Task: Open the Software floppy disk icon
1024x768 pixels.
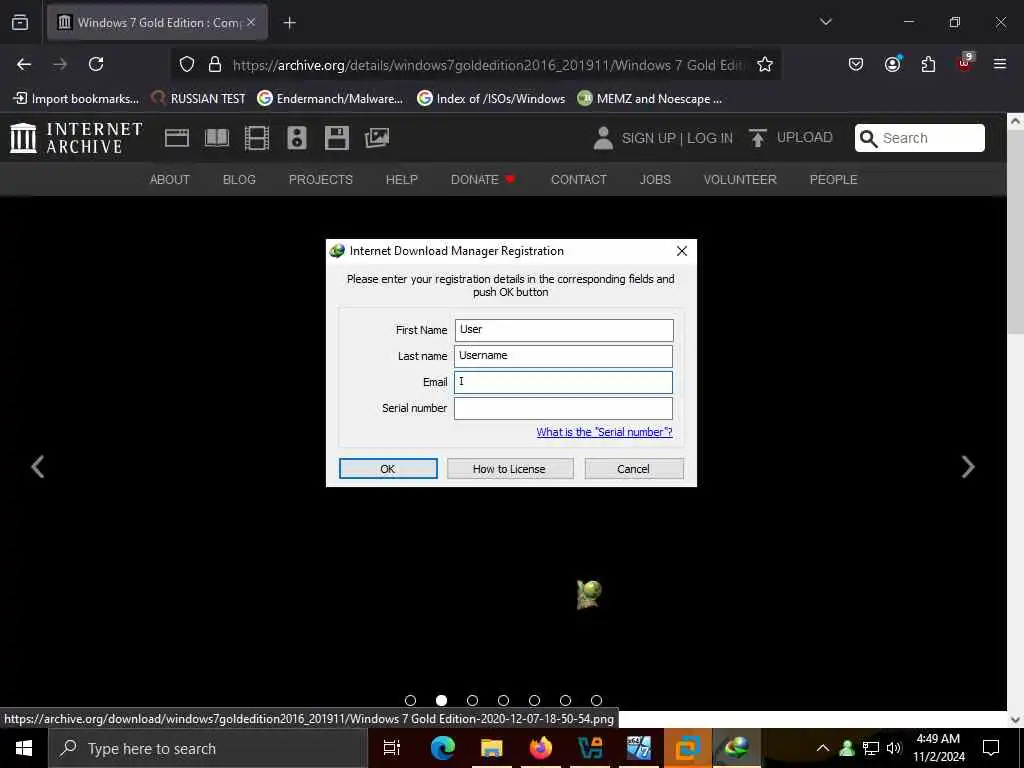Action: (x=336, y=138)
